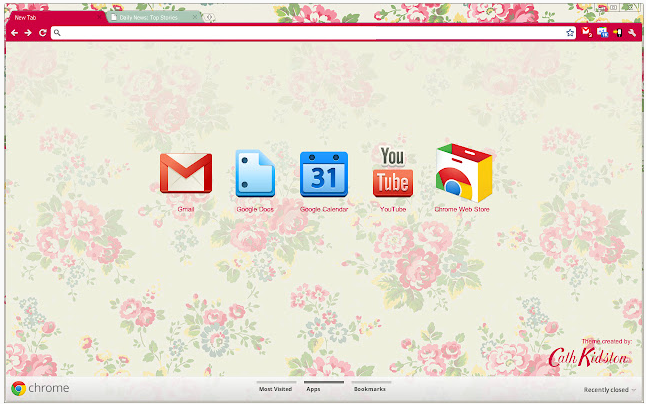Select the Most Visited section
Image resolution: width=646 pixels, height=404 pixels.
pos(275,389)
